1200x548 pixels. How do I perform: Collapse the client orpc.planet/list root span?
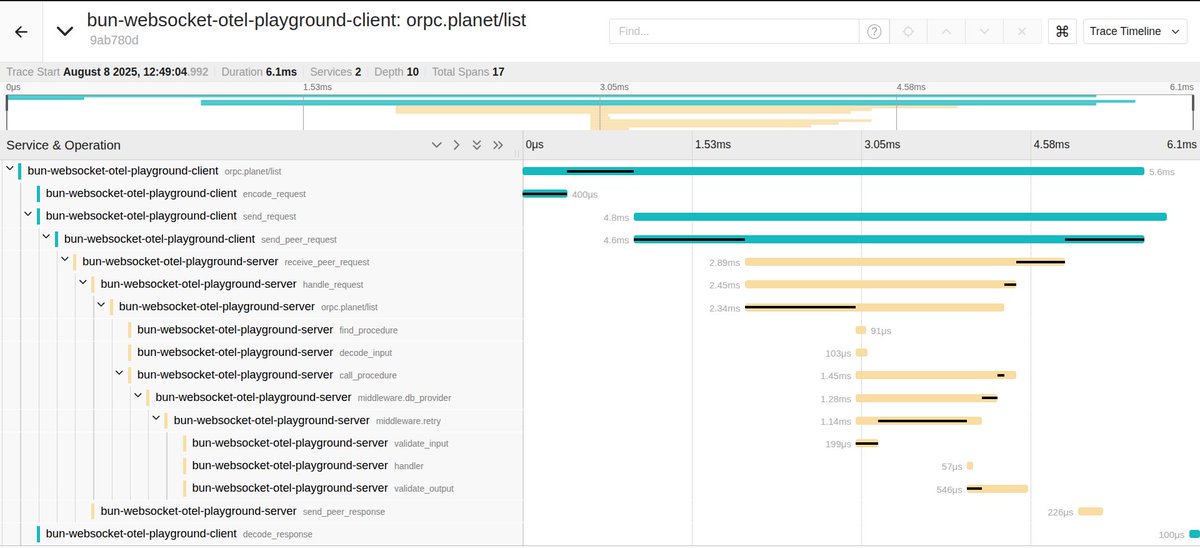(10, 170)
